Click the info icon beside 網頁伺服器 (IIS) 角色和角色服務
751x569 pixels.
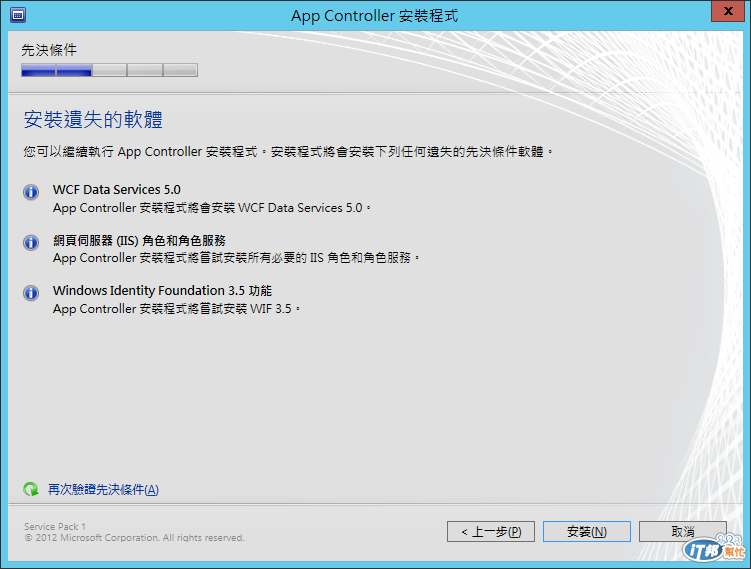[31, 242]
